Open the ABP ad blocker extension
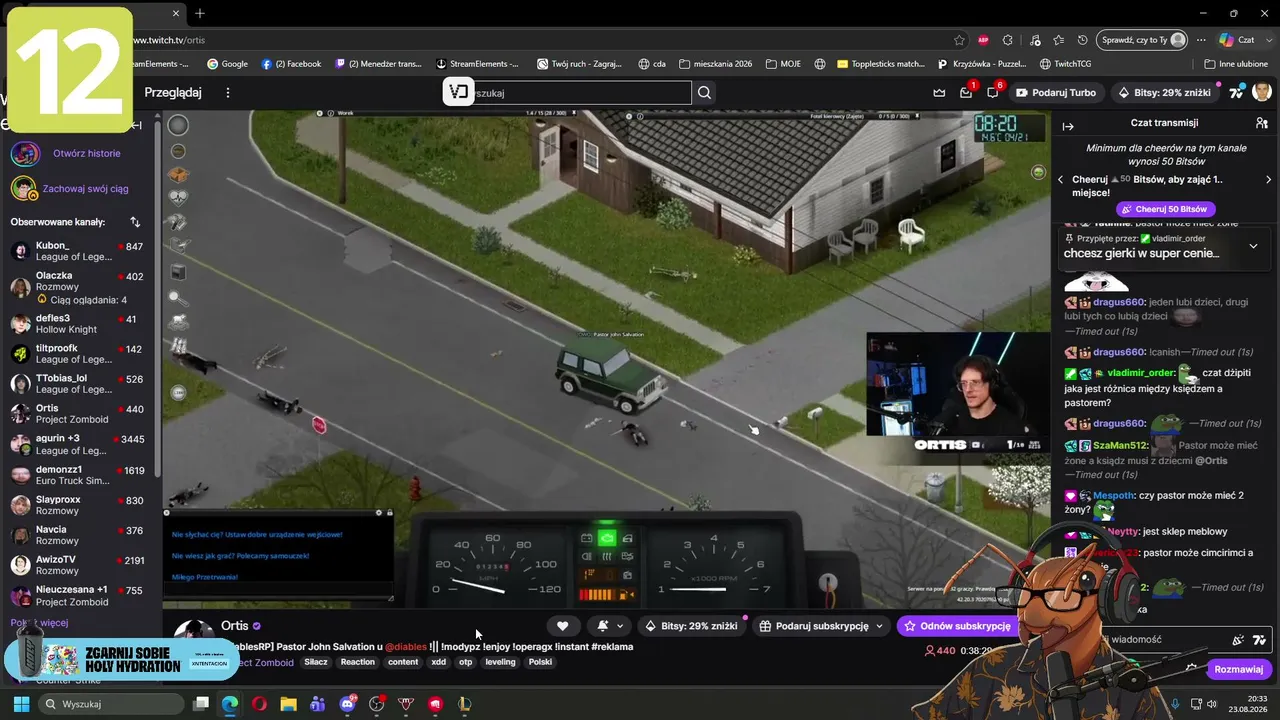The width and height of the screenshot is (1280, 720). point(983,40)
